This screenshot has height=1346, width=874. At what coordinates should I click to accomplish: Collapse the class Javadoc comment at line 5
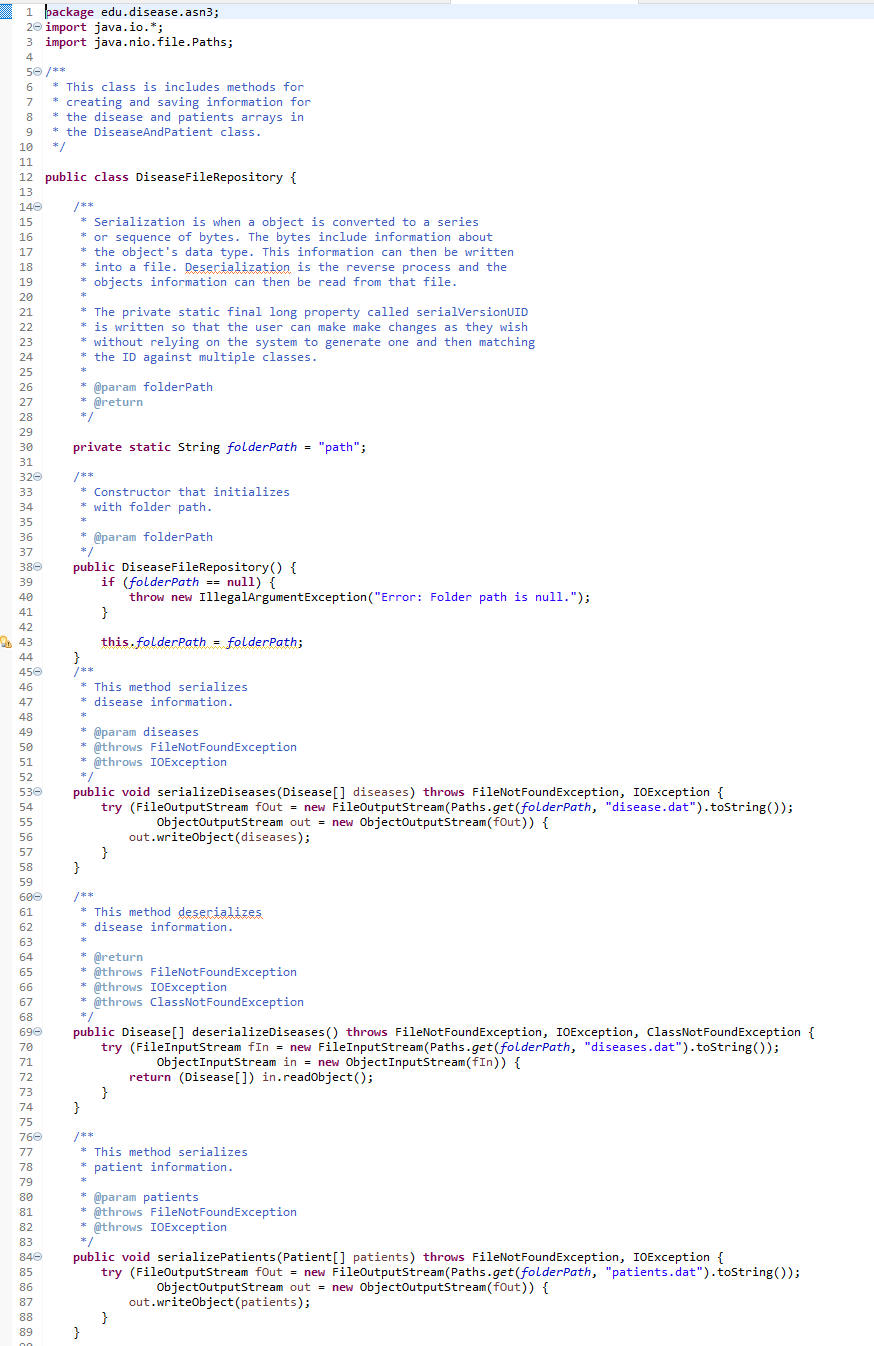[36, 72]
